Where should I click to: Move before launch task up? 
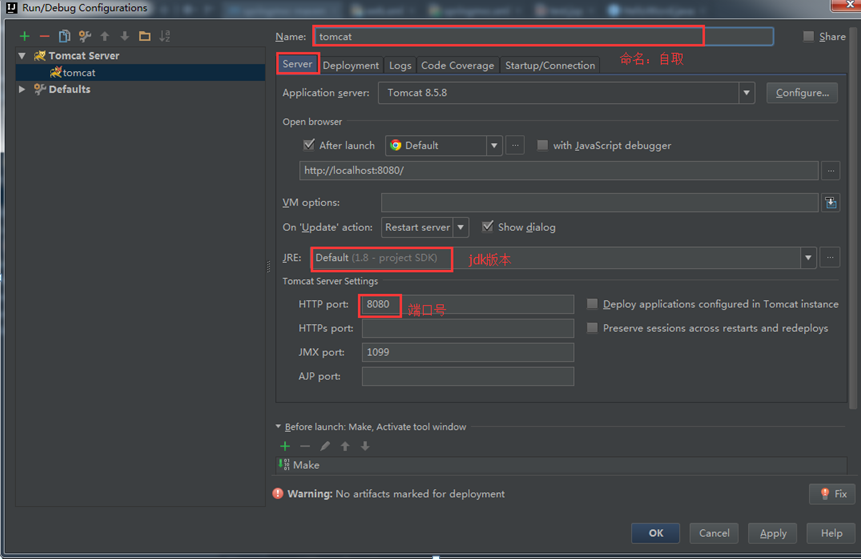tap(345, 446)
